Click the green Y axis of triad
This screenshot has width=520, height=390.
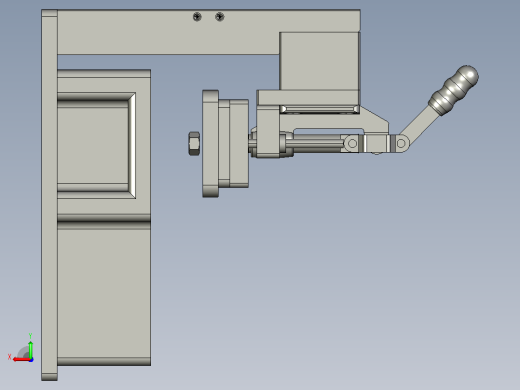pyautogui.click(x=30, y=349)
